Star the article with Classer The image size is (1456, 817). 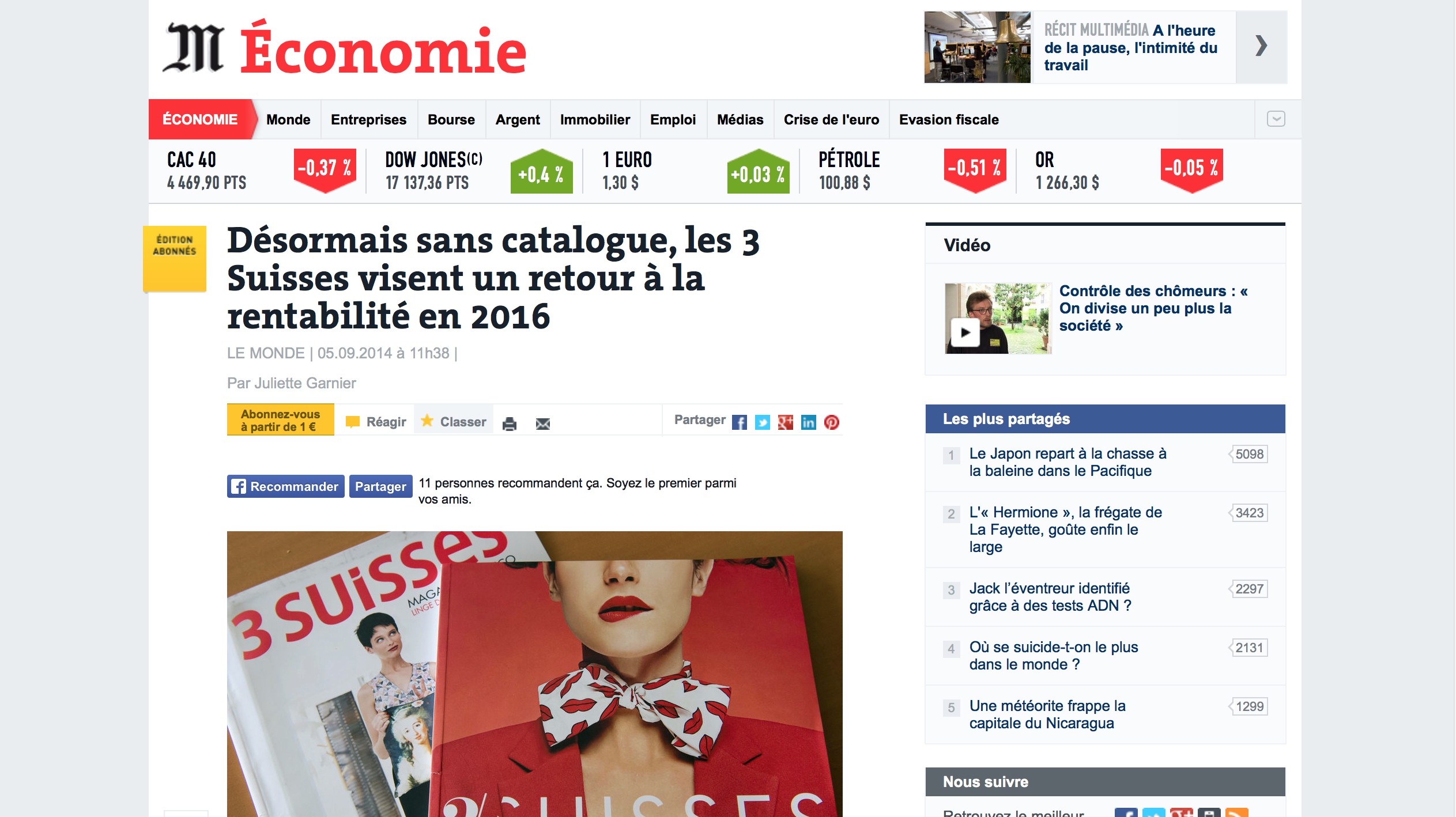click(x=454, y=421)
